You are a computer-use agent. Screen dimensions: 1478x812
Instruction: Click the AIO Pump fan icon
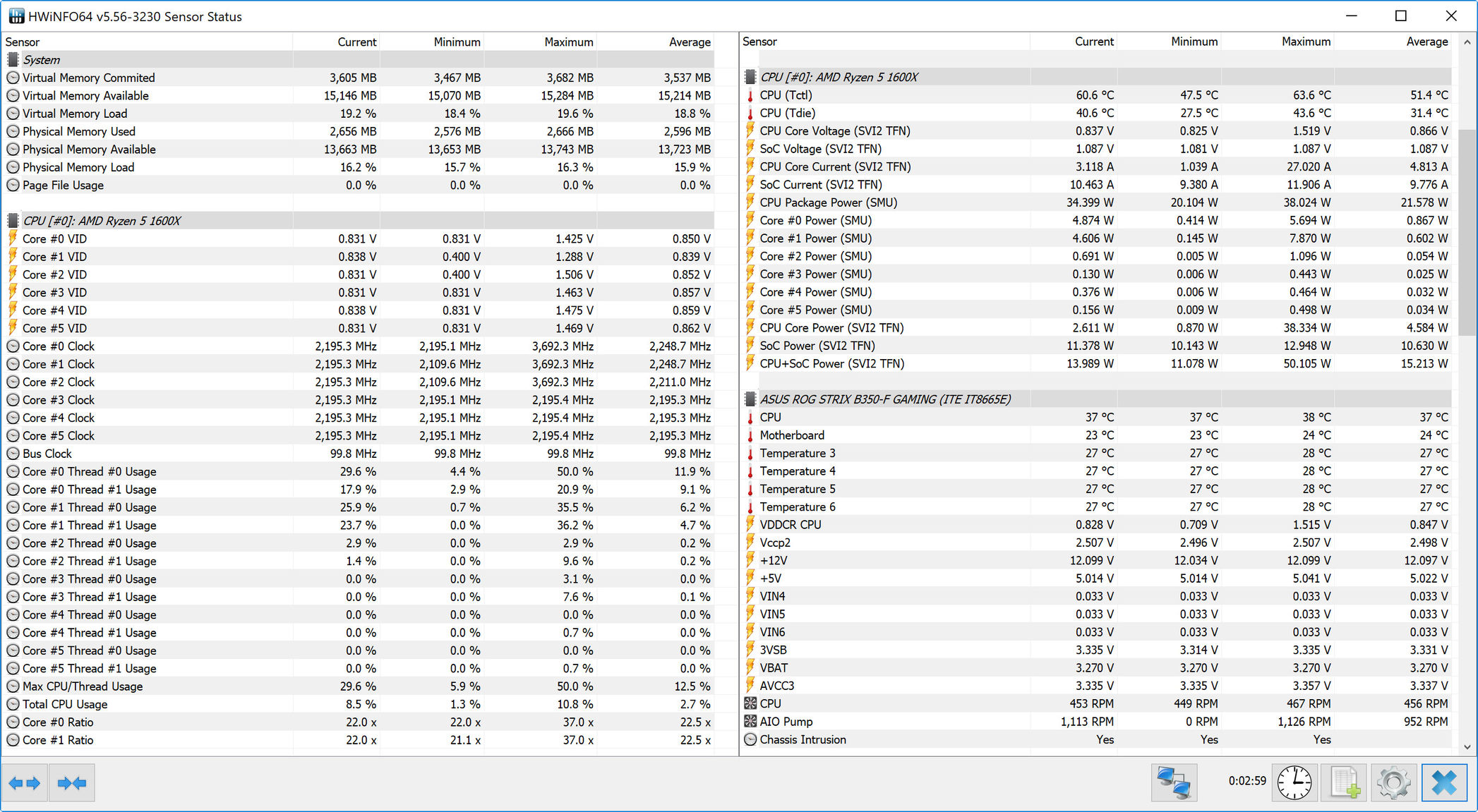click(750, 721)
